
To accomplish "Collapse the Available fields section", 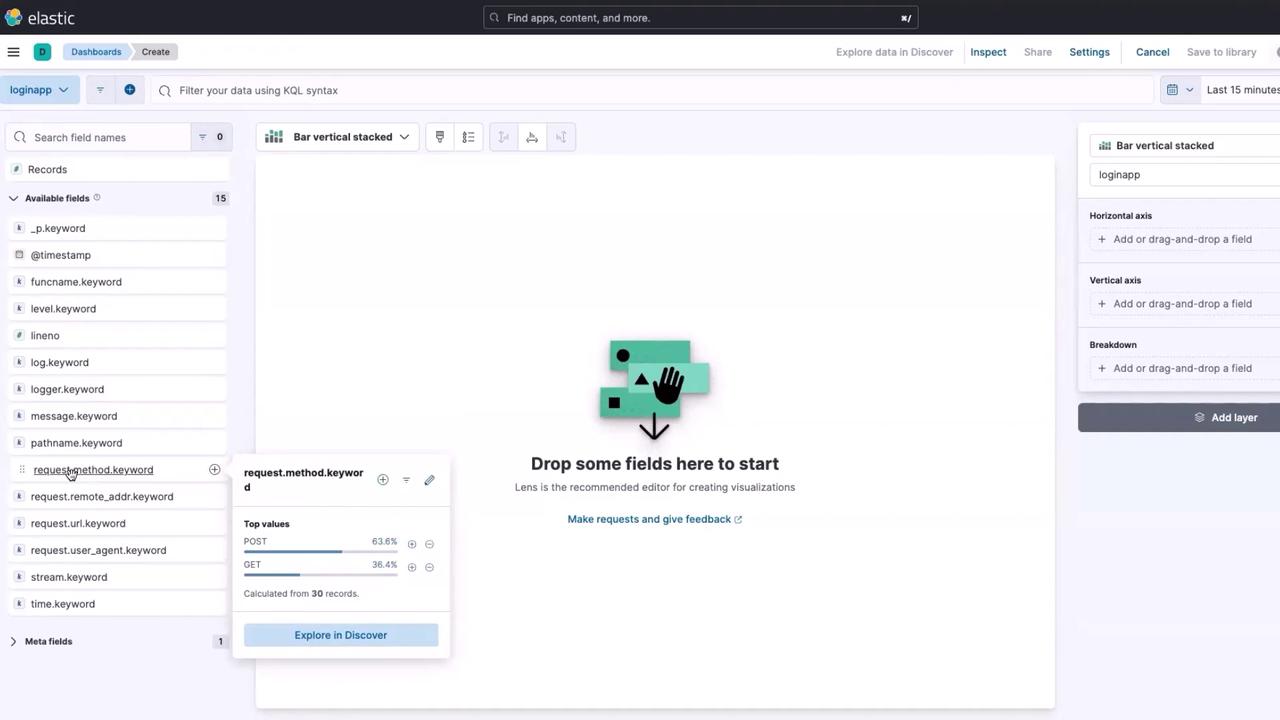I will (x=14, y=198).
